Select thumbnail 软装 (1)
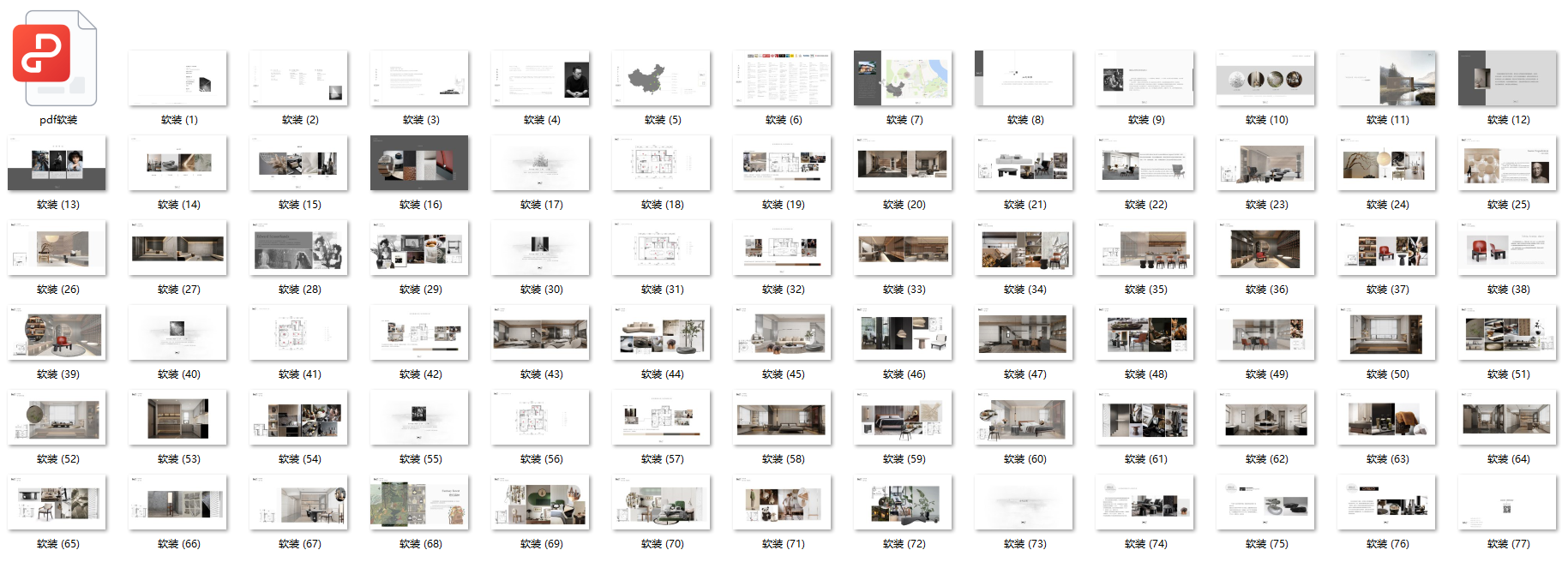The width and height of the screenshot is (1568, 562). coord(178,78)
